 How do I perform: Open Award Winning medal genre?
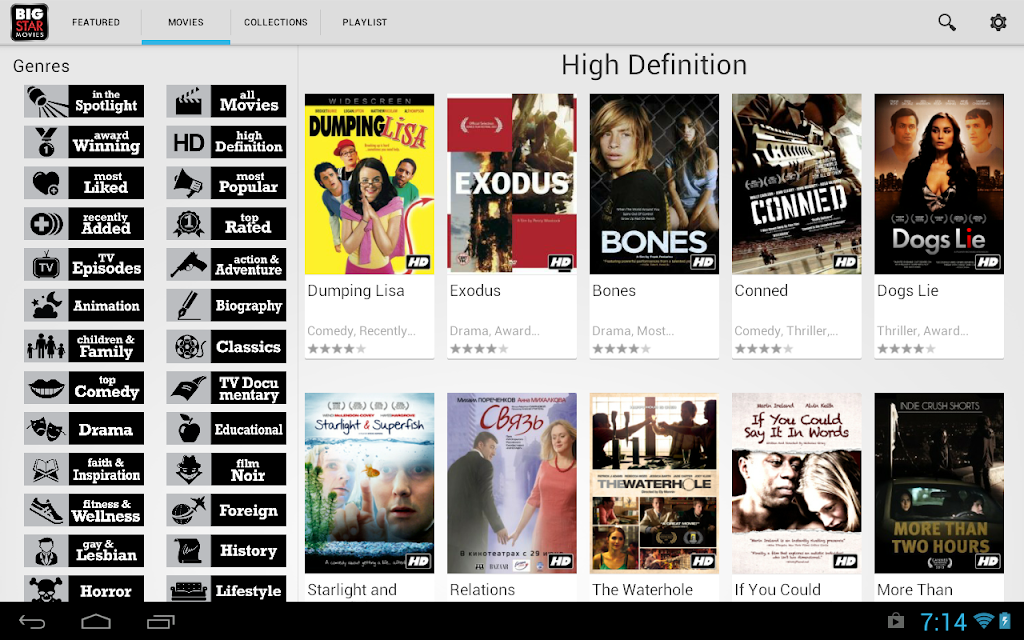[x=84, y=142]
